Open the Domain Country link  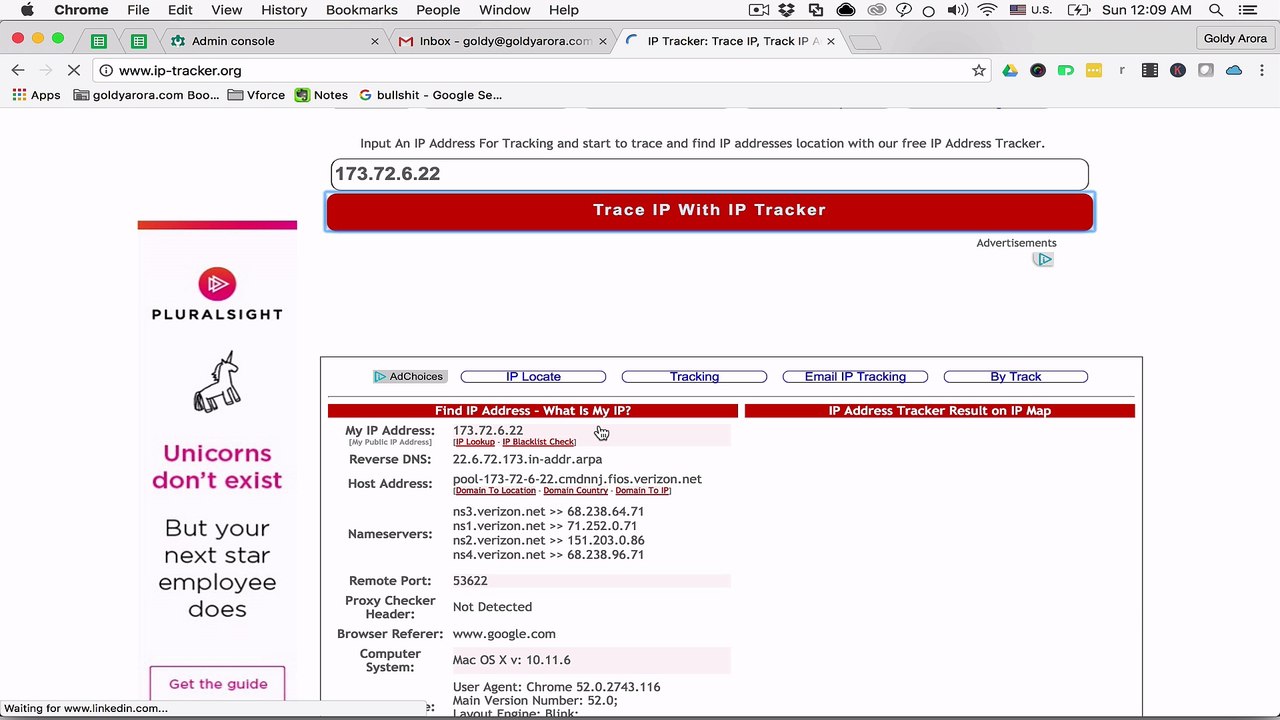pyautogui.click(x=575, y=491)
